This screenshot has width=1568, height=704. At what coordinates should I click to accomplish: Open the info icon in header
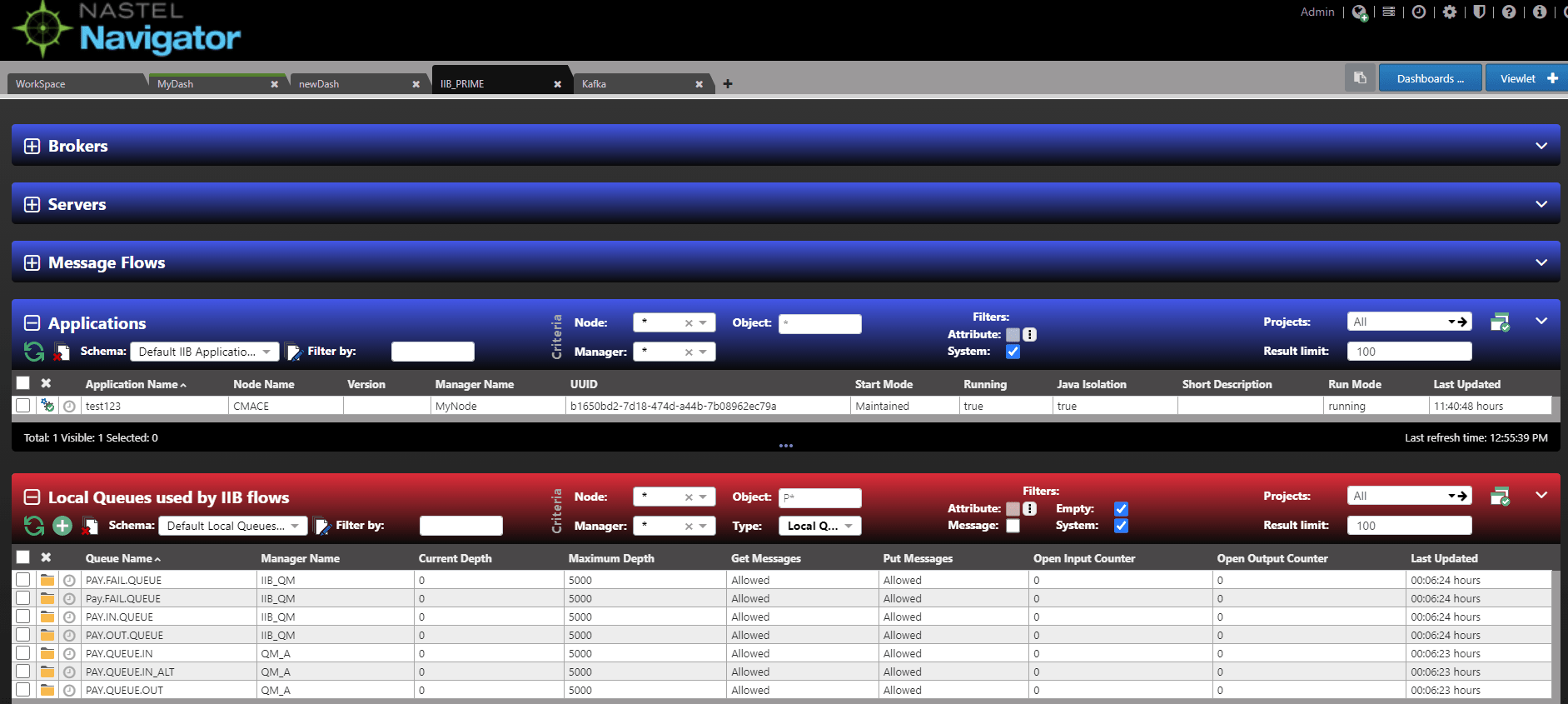click(1540, 12)
